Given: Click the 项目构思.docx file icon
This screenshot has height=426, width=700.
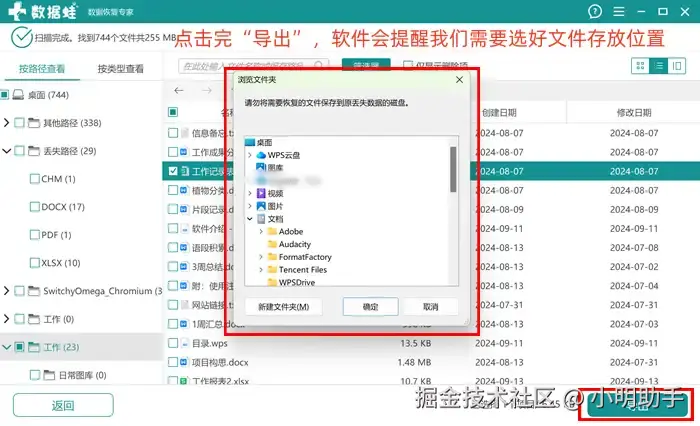Looking at the screenshot, I should point(184,362).
